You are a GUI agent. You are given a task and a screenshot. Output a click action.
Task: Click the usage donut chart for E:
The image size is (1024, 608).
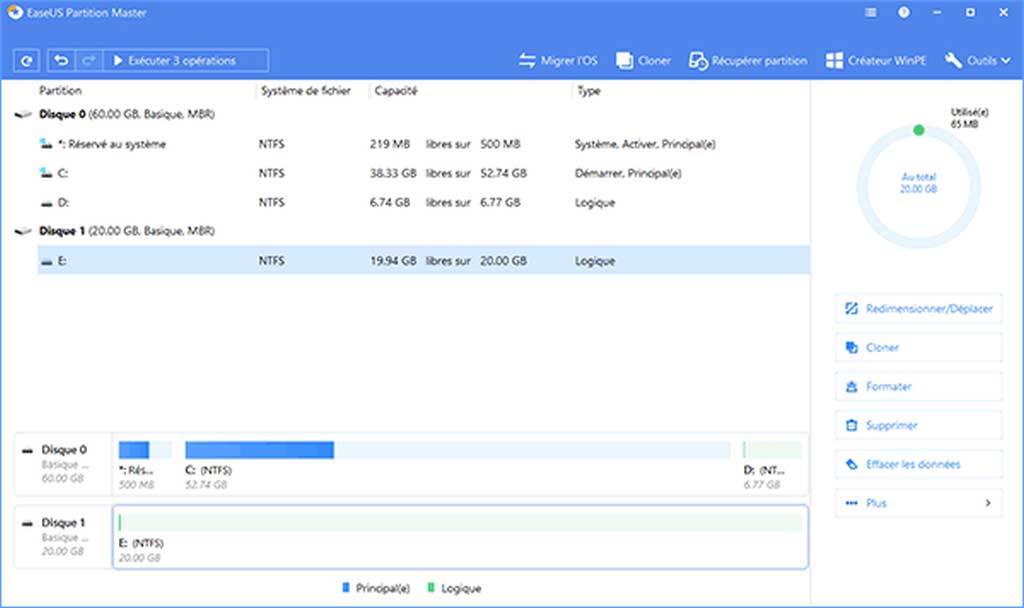coord(918,186)
